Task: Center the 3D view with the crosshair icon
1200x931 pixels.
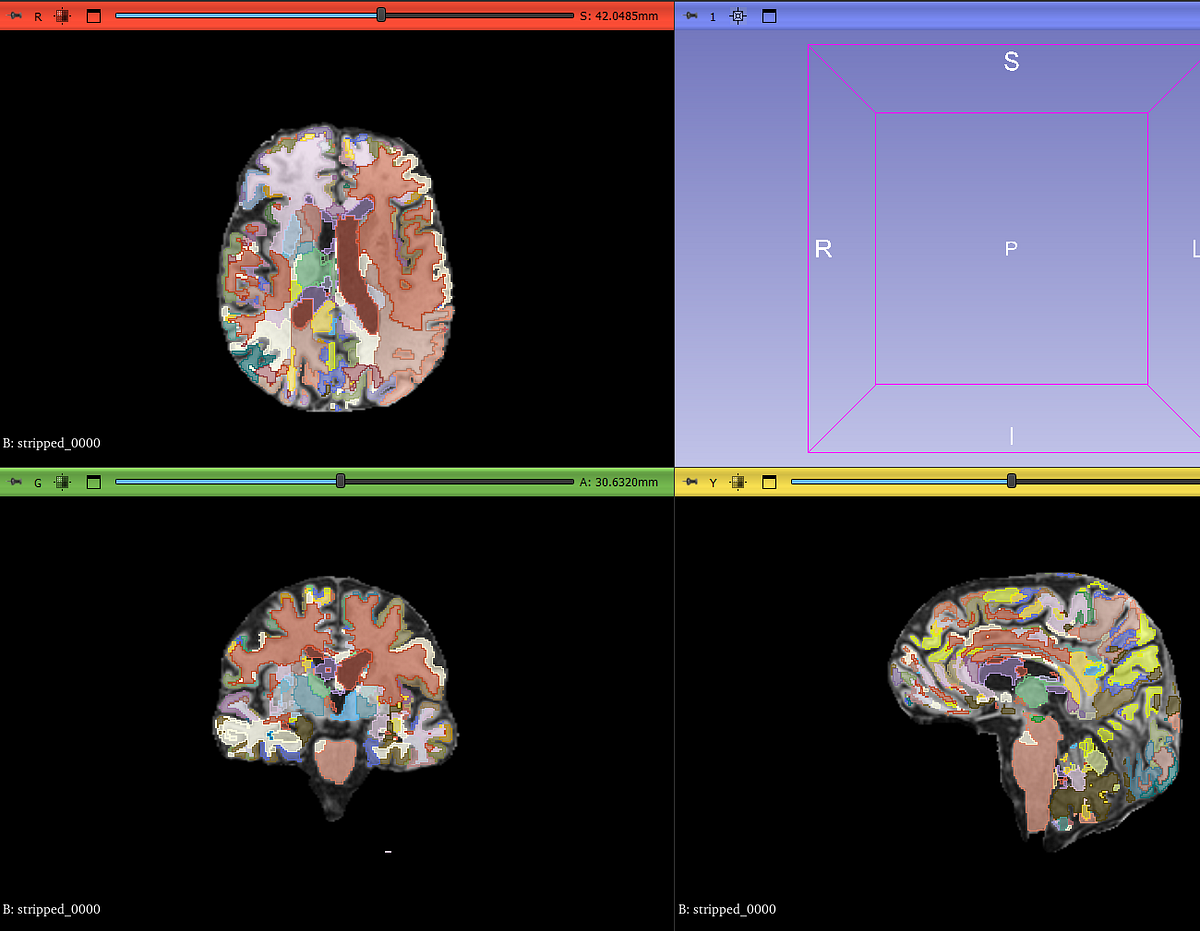Action: [737, 16]
